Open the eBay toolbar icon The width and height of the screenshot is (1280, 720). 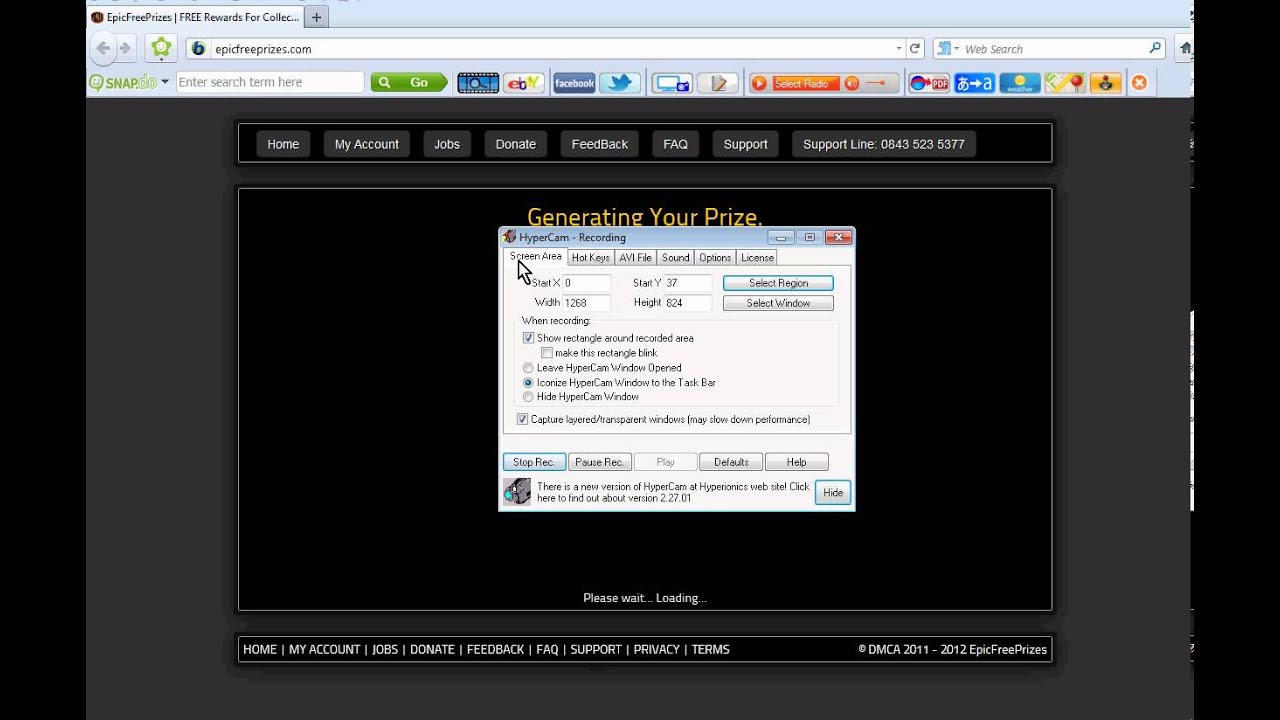[x=524, y=83]
